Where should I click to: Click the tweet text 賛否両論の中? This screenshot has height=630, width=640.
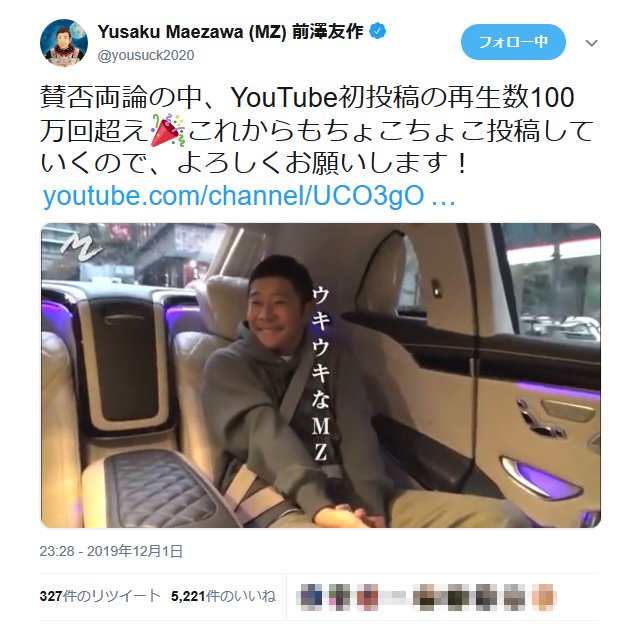click(121, 98)
